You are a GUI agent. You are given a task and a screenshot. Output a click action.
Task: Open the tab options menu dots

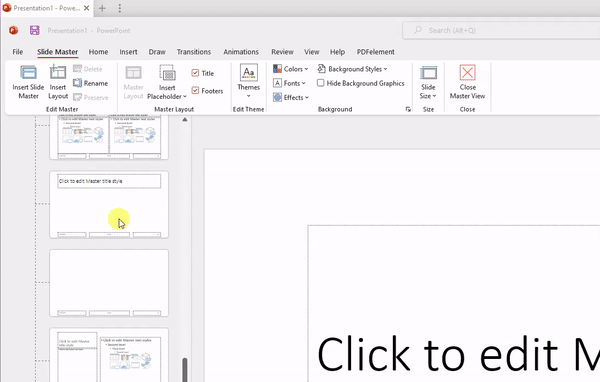(120, 8)
